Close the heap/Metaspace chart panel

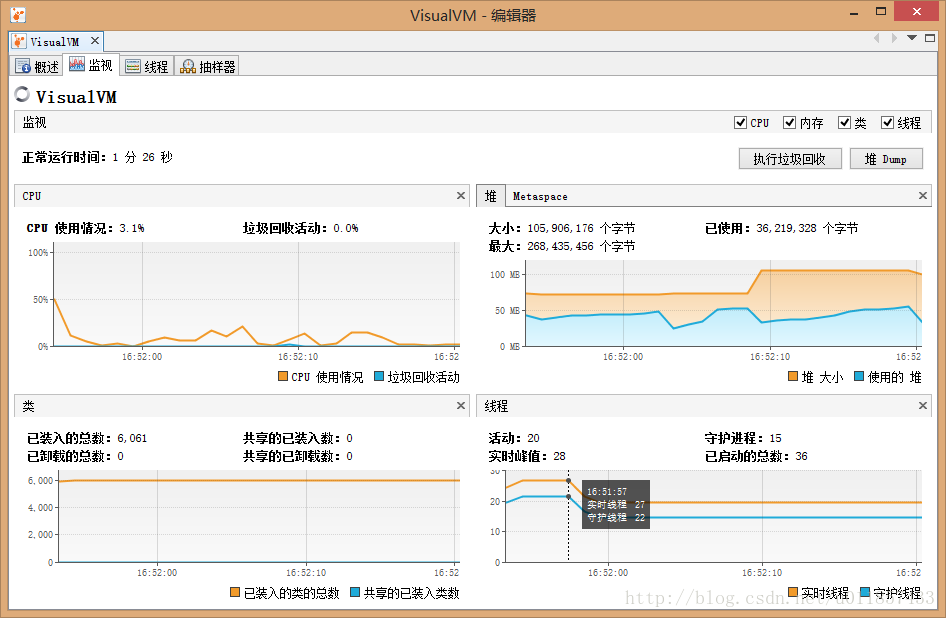922,196
